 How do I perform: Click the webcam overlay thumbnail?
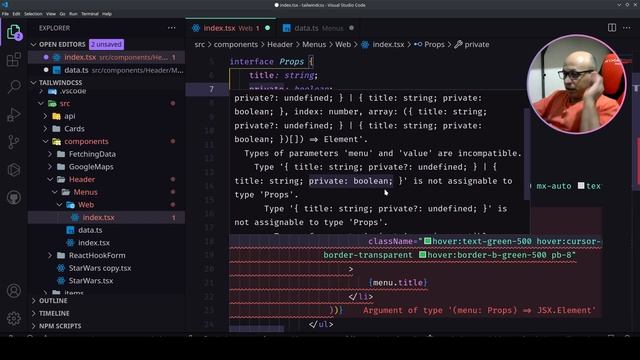(577, 84)
